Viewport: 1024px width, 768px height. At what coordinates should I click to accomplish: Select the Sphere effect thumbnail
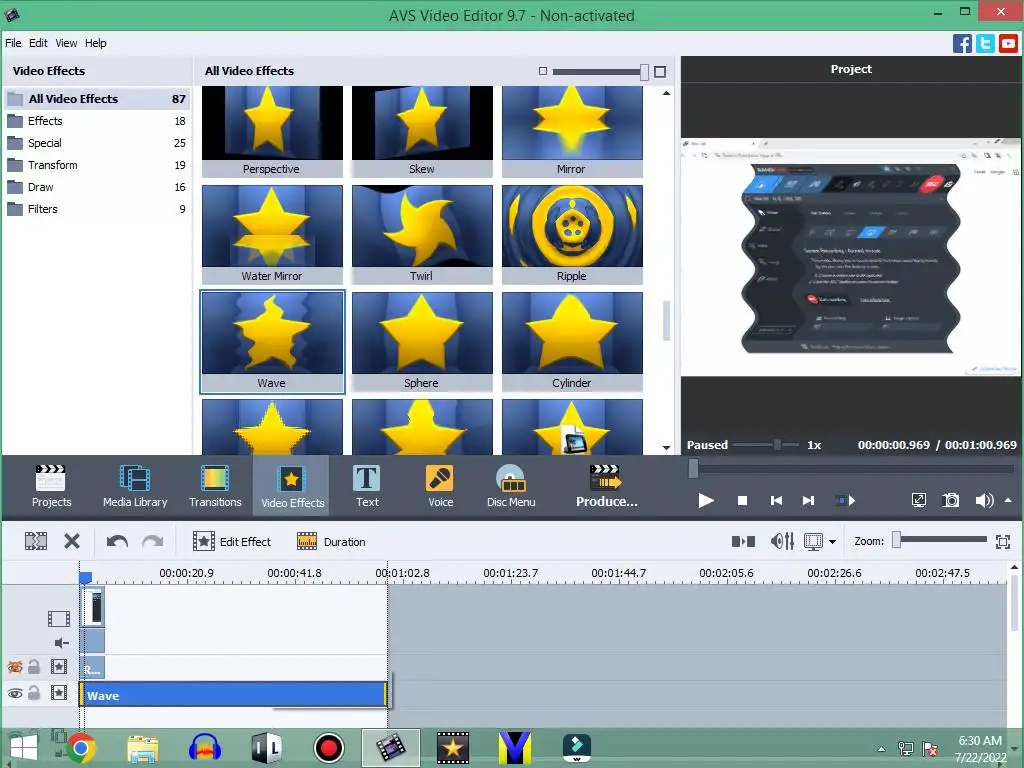point(422,342)
